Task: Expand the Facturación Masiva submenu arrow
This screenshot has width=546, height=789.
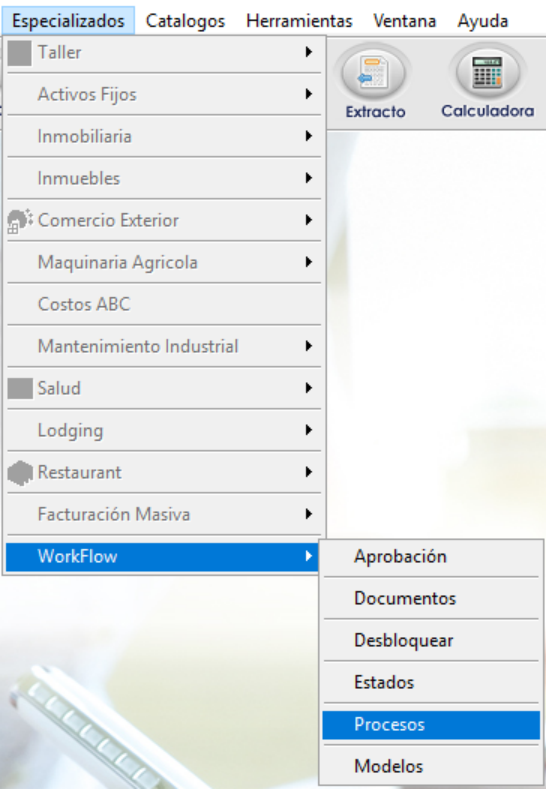Action: point(308,514)
